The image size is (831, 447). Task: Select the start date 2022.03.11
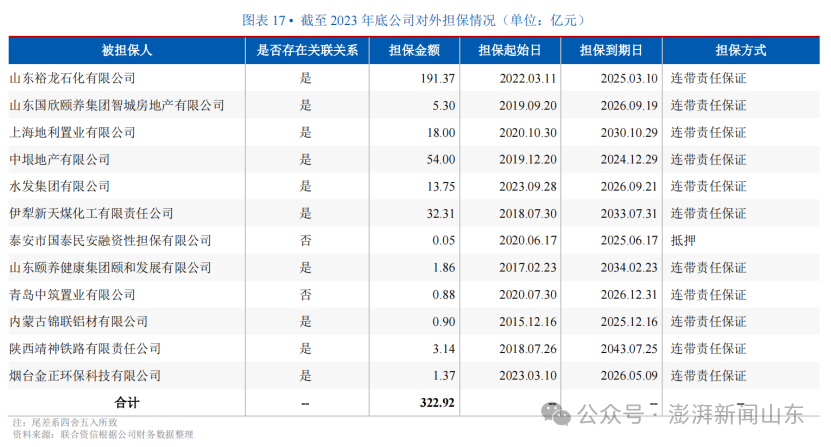click(528, 78)
